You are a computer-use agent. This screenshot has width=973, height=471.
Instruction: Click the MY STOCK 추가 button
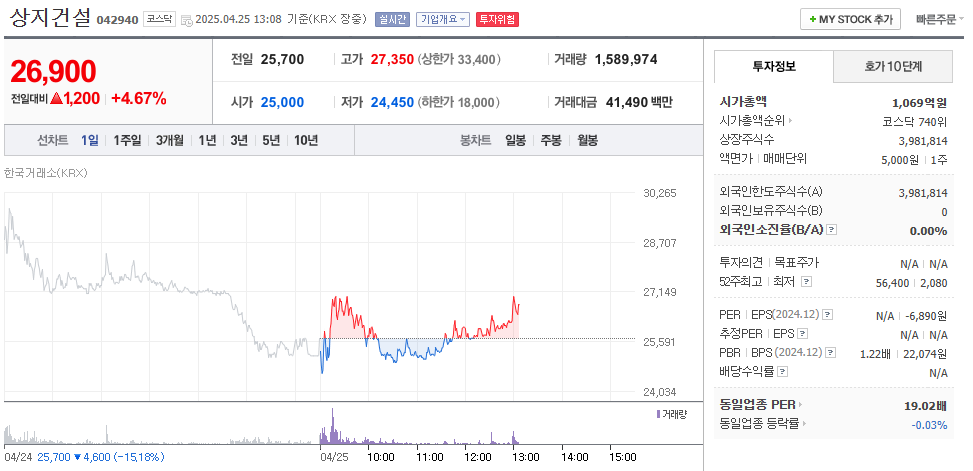(850, 19)
